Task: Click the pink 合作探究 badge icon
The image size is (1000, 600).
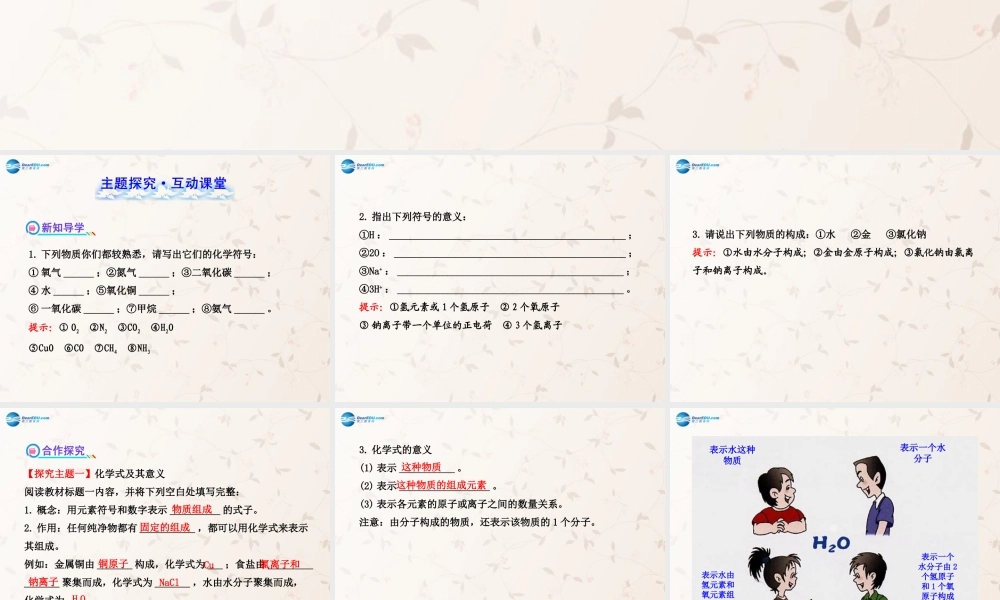Action: point(32,451)
